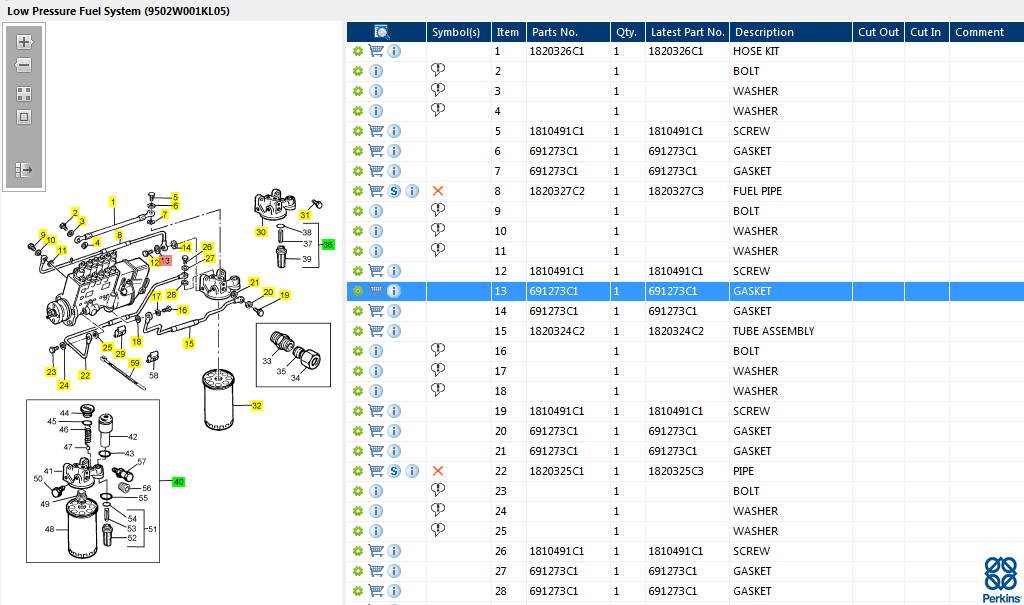The image size is (1024, 605).
Task: Click search icon in parts table header
Action: [382, 31]
